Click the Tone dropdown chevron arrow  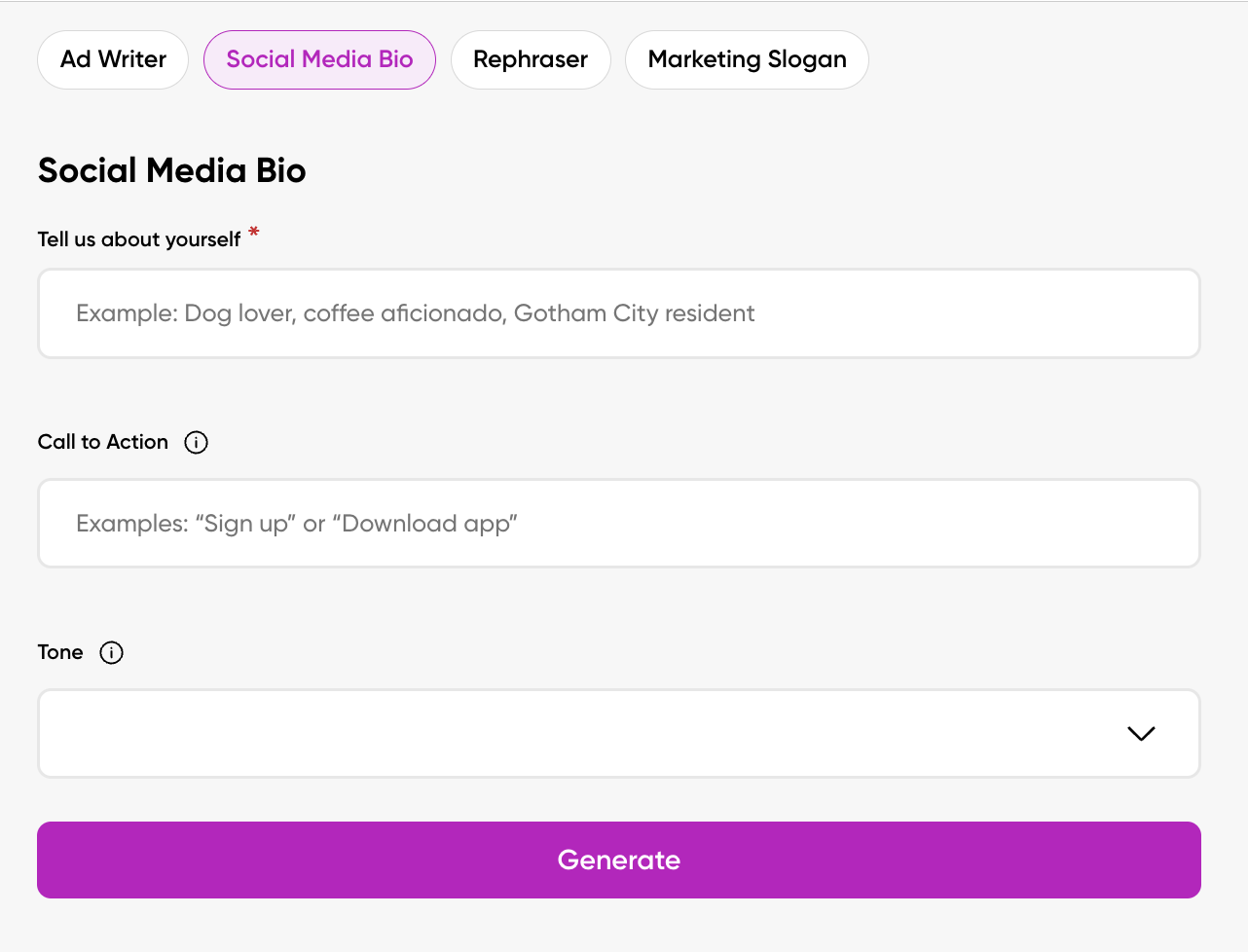[1141, 734]
